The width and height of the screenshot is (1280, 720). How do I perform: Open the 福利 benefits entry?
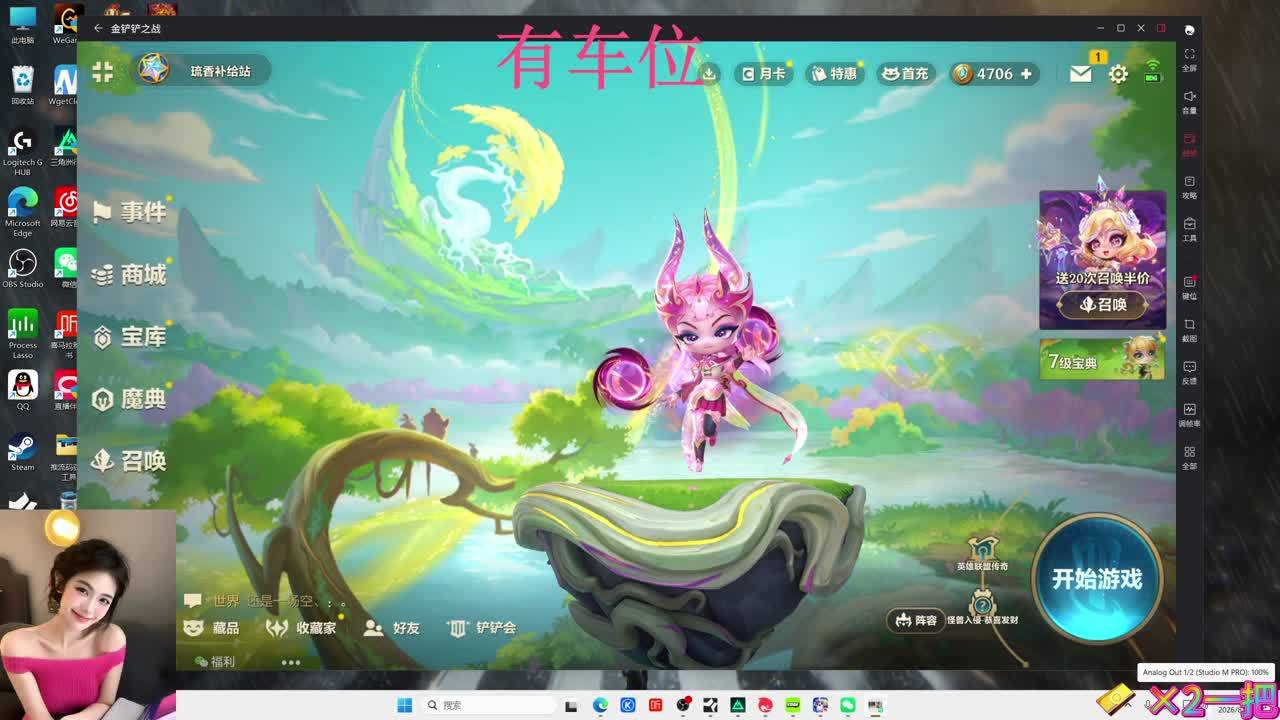215,662
